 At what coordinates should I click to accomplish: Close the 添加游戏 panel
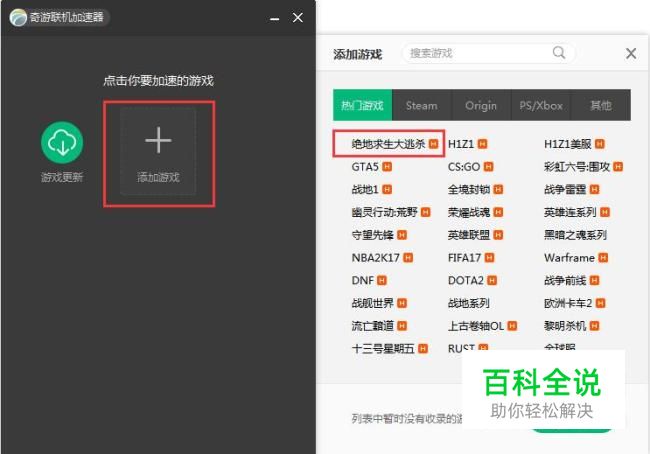coord(631,53)
